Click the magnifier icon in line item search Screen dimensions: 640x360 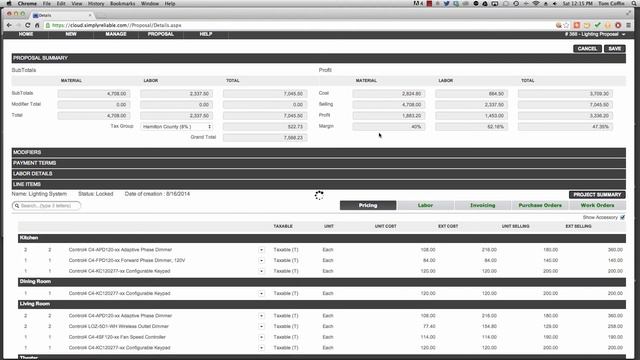17,206
